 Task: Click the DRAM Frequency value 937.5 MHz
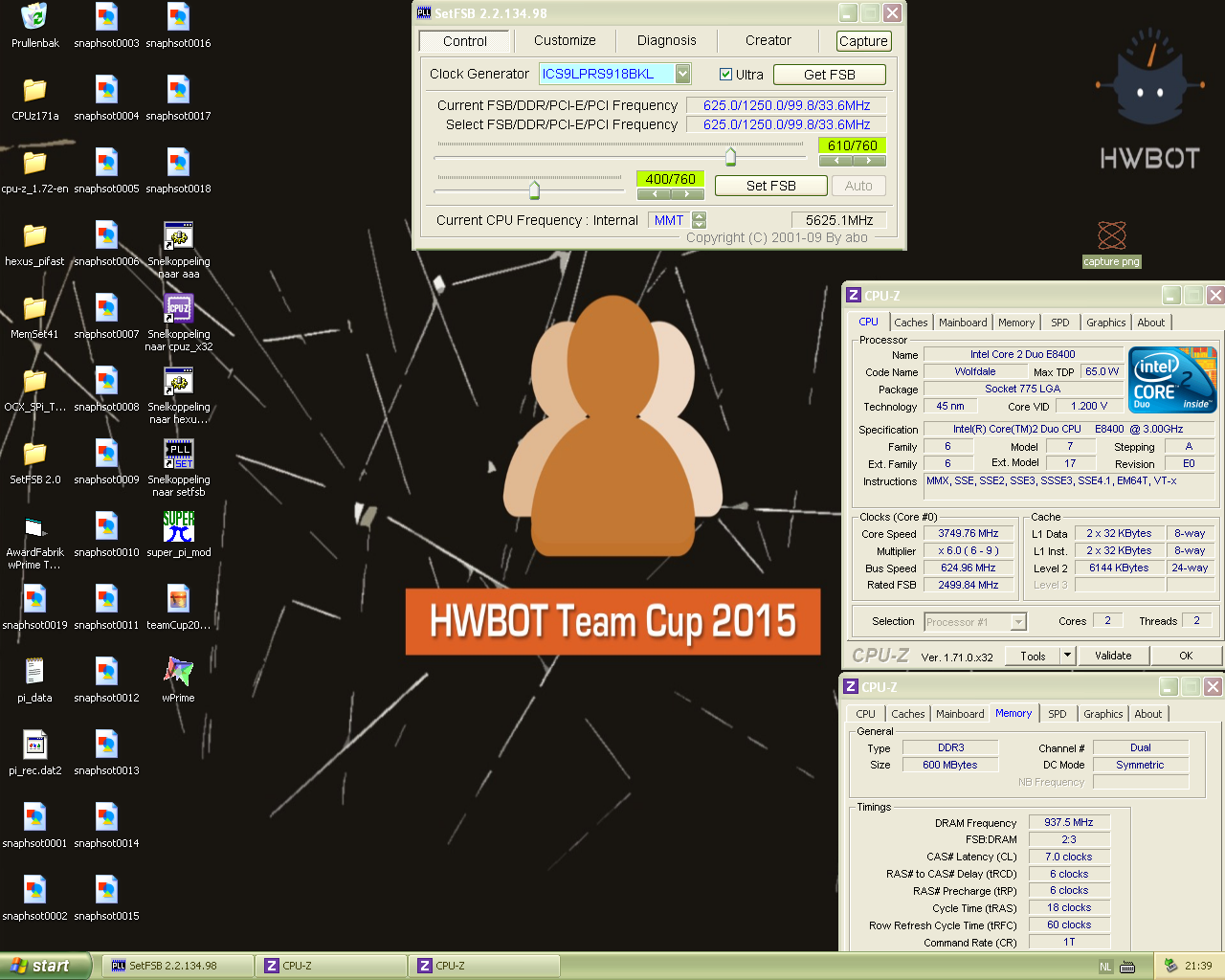tap(1069, 822)
